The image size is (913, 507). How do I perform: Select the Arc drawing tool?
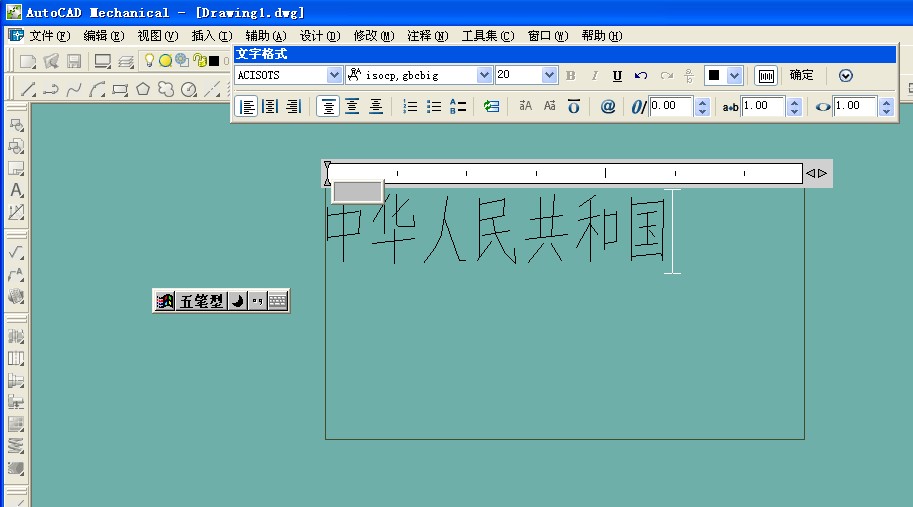pos(97,89)
